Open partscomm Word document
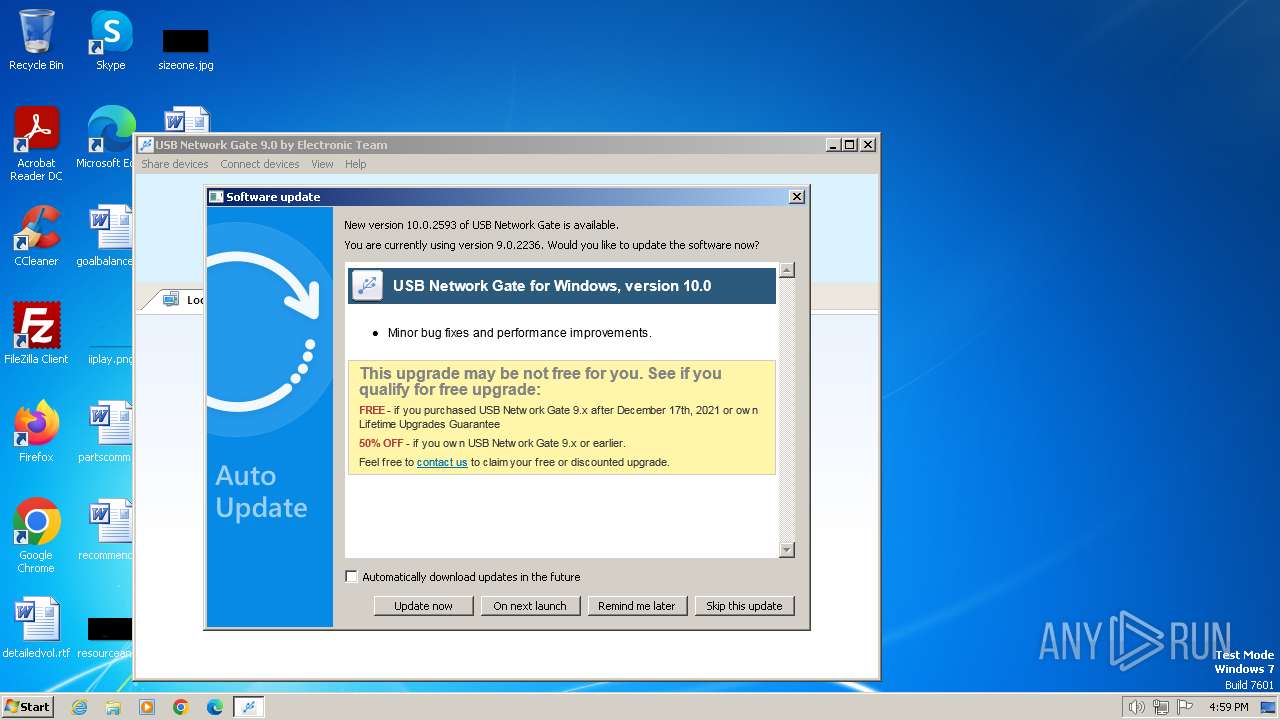This screenshot has height=720, width=1280. pyautogui.click(x=110, y=431)
